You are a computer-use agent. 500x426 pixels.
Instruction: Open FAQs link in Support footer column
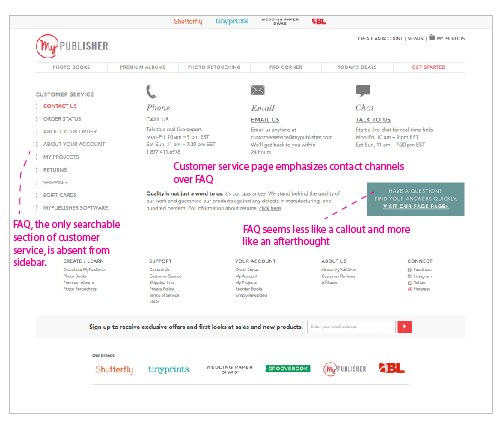154,301
